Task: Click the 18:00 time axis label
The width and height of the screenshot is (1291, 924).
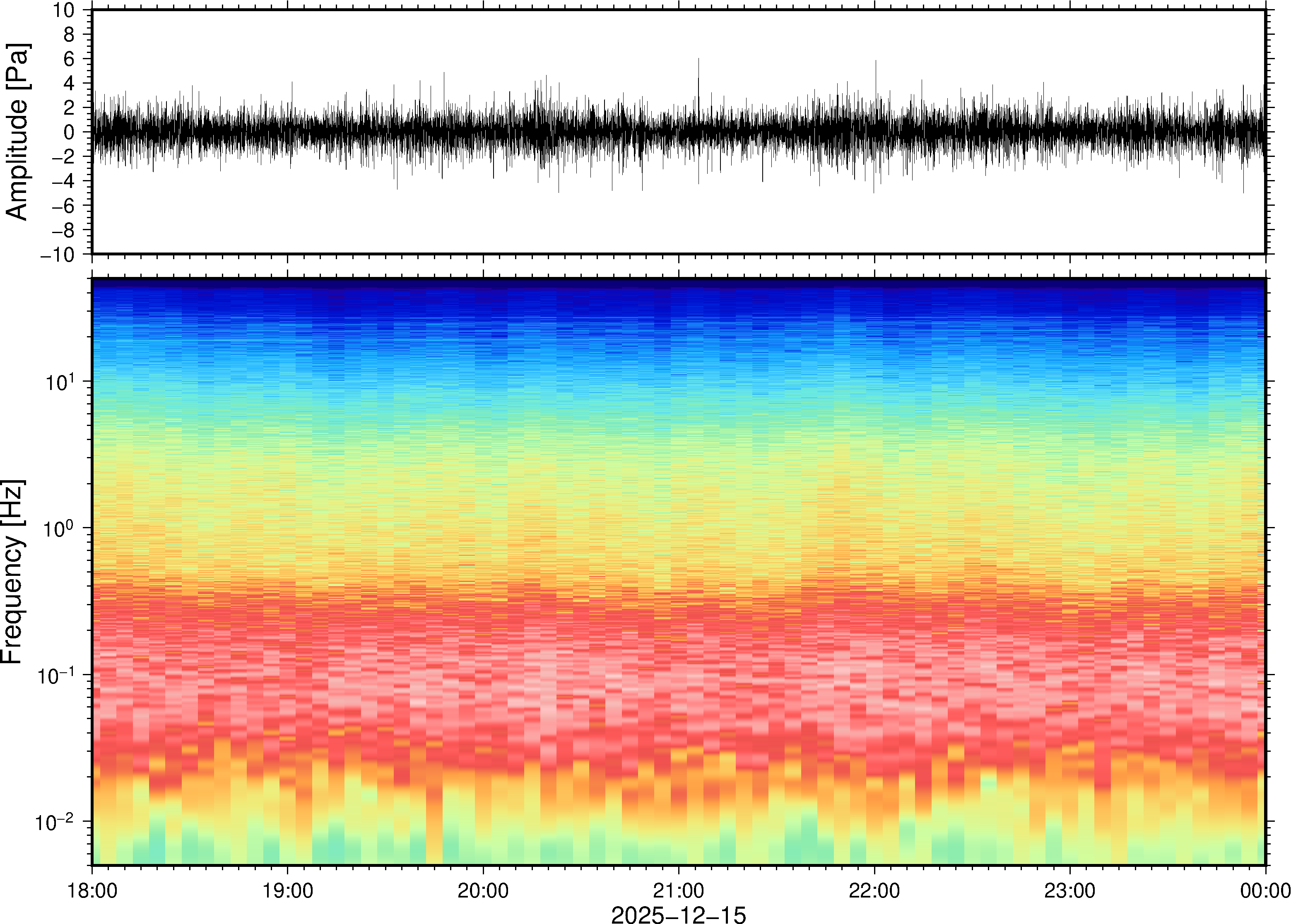Action: (92, 891)
